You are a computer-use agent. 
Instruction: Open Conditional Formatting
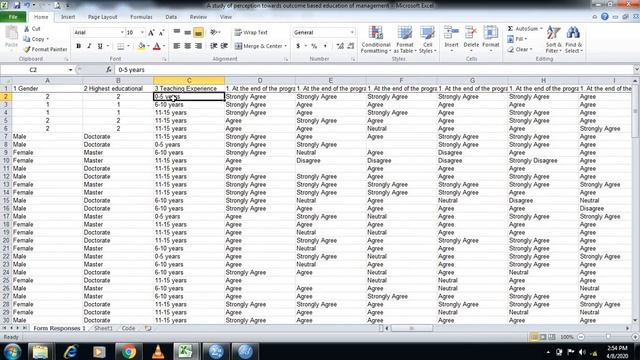(x=376, y=39)
